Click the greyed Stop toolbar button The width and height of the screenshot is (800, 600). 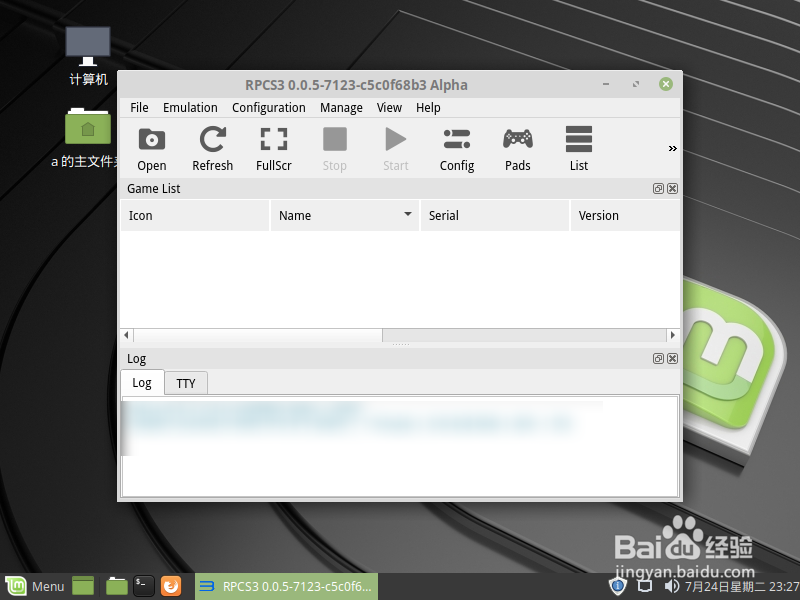point(335,149)
